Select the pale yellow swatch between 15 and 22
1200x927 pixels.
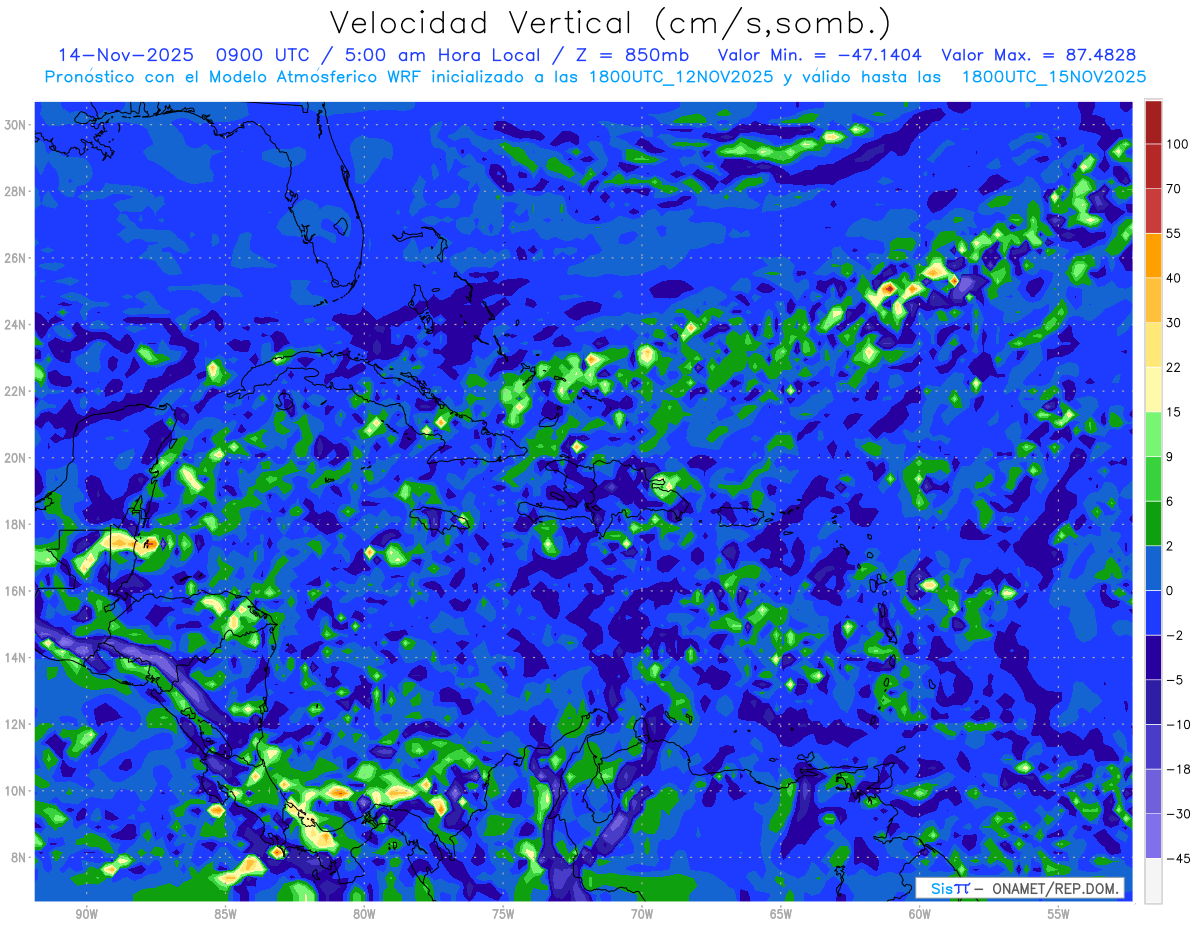pyautogui.click(x=1153, y=389)
